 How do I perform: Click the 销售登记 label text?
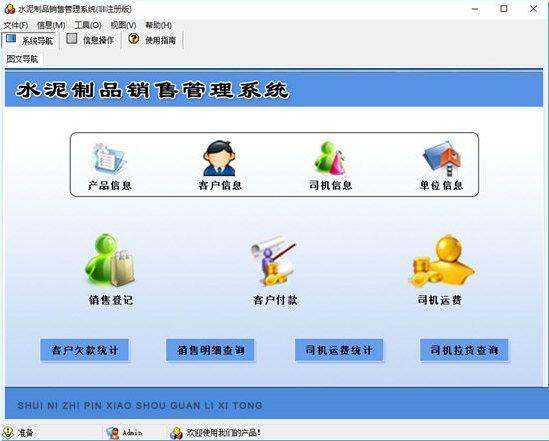(111, 300)
